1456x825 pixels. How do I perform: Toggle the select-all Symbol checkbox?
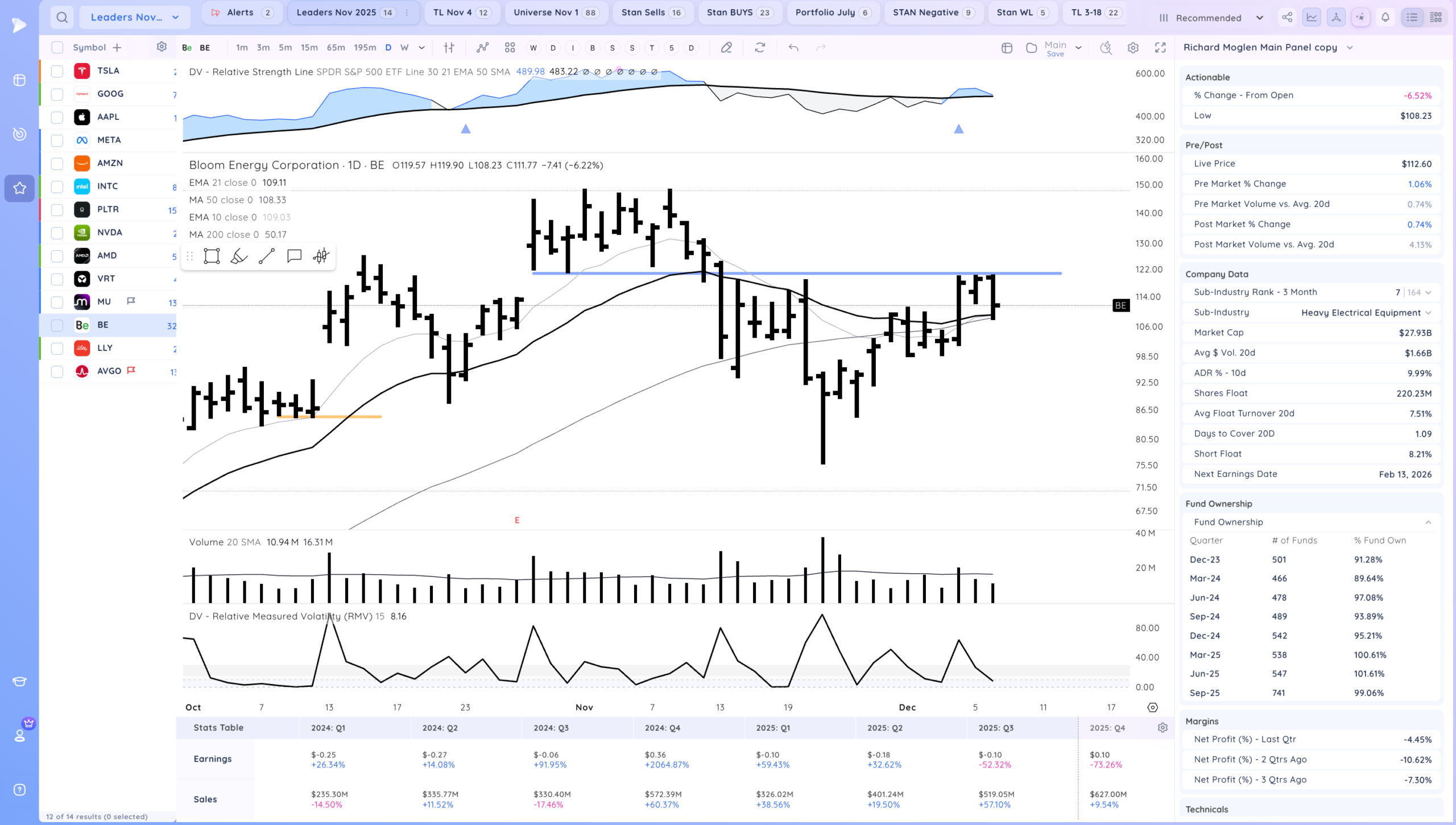coord(57,48)
